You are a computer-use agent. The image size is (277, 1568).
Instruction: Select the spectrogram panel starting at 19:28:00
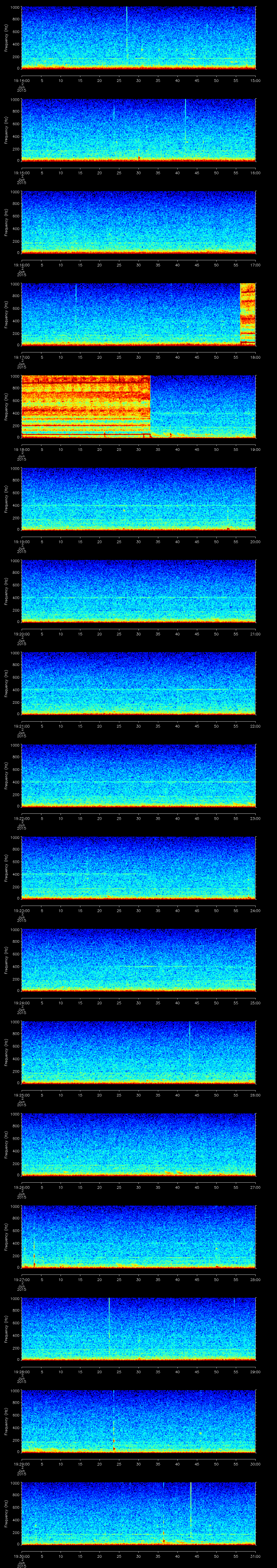(138, 1329)
